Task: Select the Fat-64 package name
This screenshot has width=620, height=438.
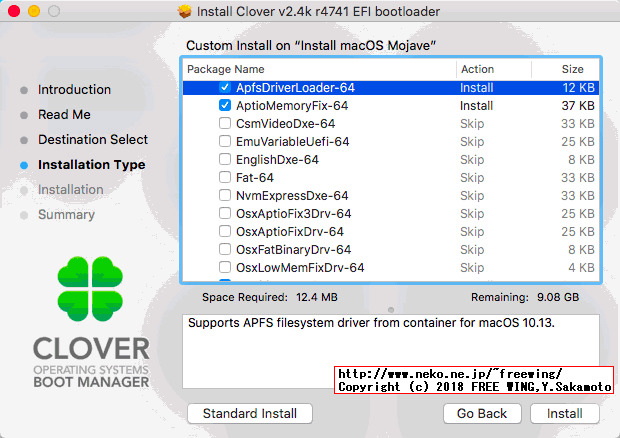Action: [x=255, y=177]
